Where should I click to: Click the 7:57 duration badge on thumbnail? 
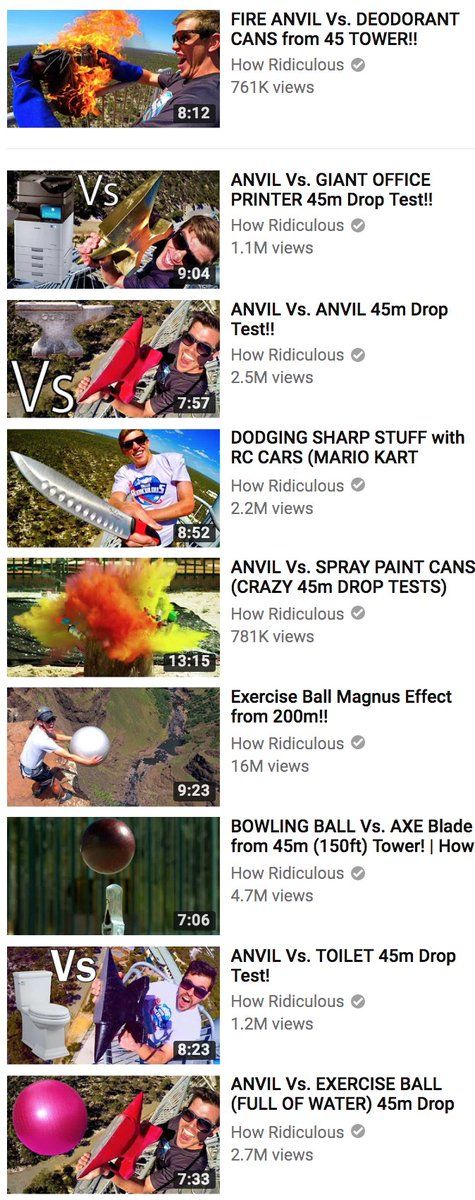[x=194, y=403]
